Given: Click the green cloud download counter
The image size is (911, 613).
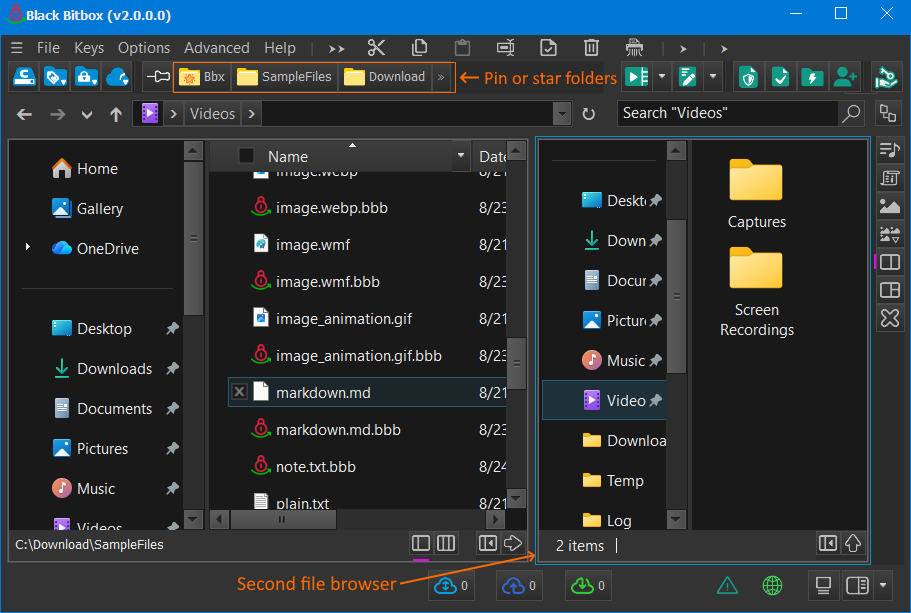Looking at the screenshot, I should 588,586.
